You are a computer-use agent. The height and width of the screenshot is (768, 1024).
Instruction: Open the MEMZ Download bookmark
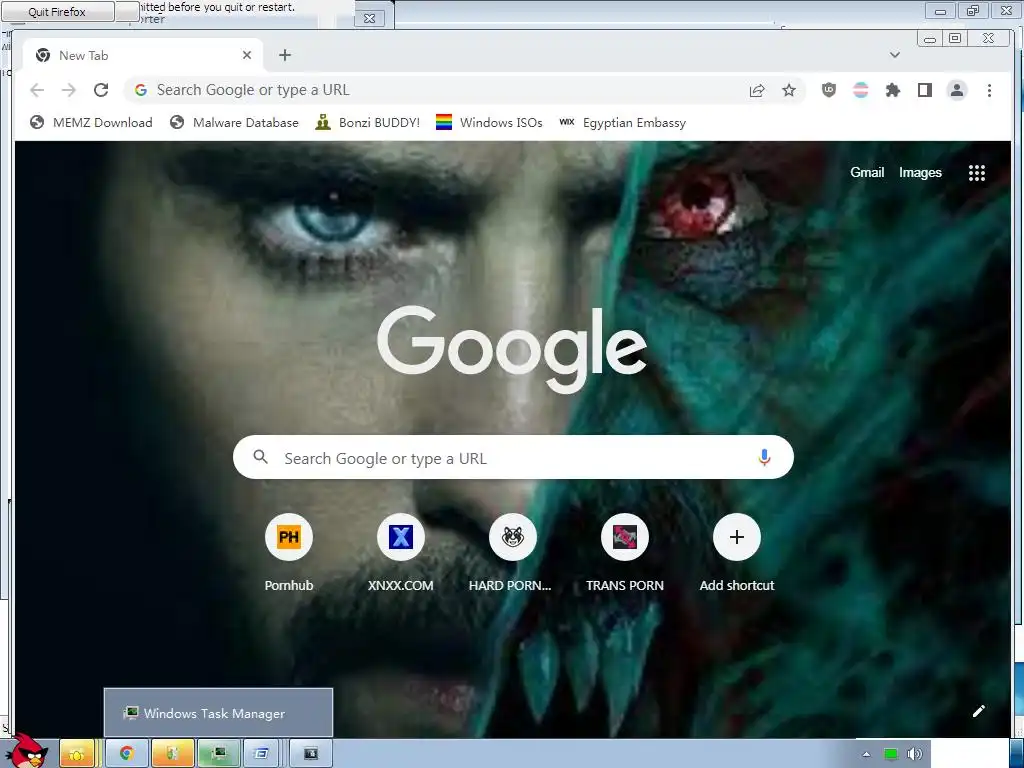pyautogui.click(x=91, y=123)
